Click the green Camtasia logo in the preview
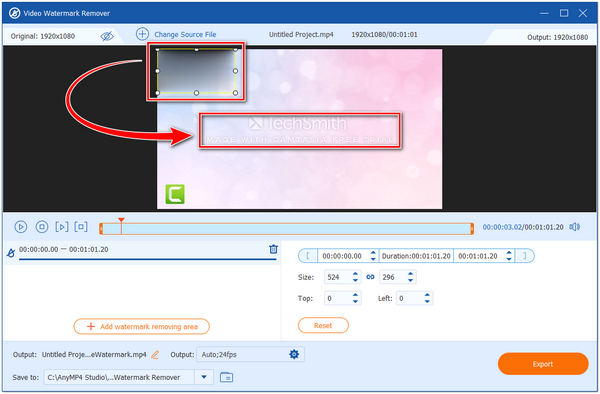600x394 pixels. (175, 194)
